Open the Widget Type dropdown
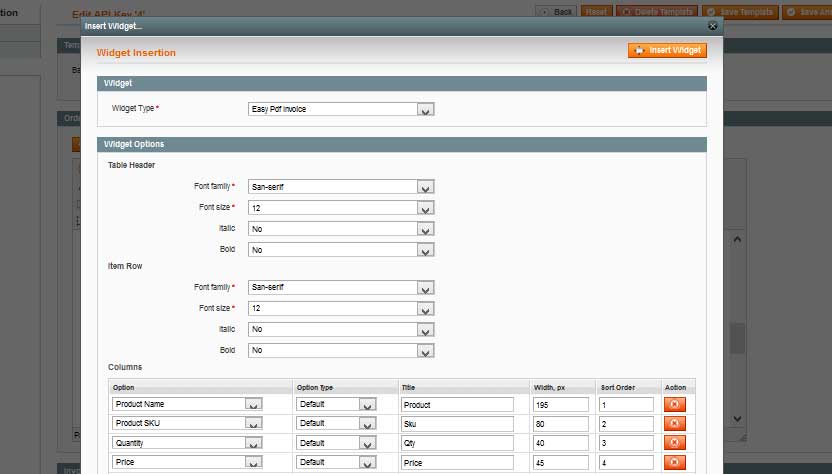Screen dimensions: 832x474 (x=341, y=109)
